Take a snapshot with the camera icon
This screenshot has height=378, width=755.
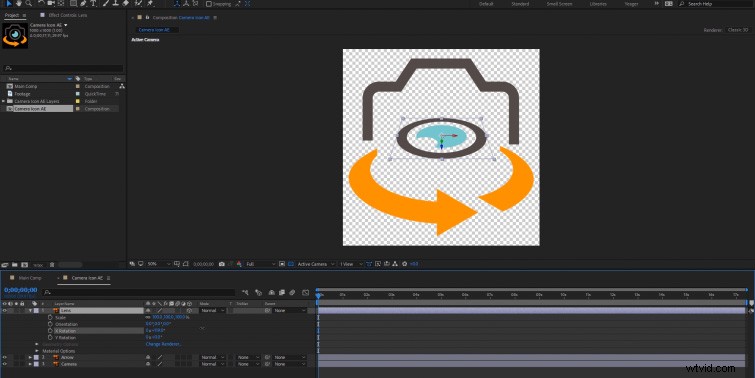(x=221, y=264)
